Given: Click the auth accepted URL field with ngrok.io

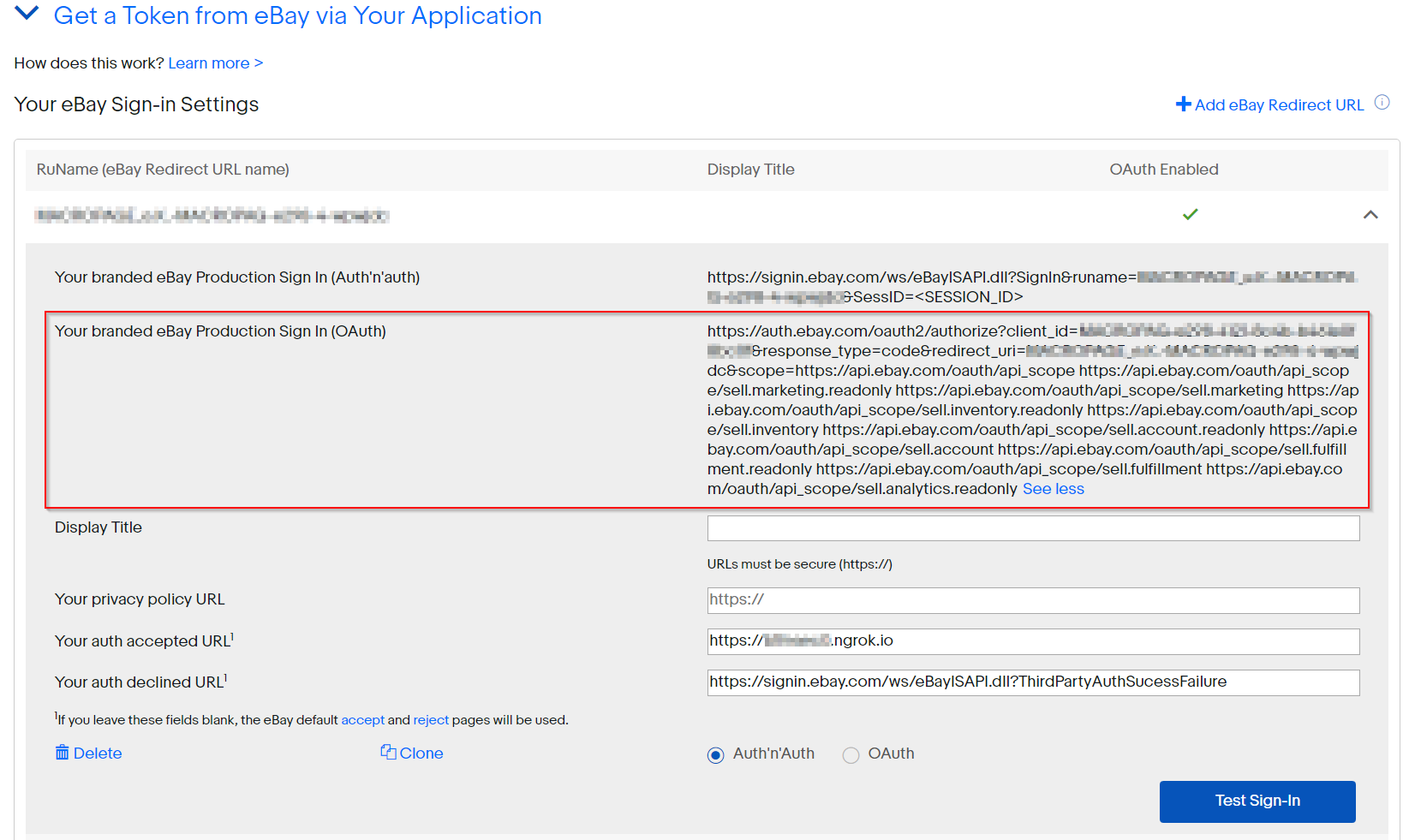Looking at the screenshot, I should 1033,641.
